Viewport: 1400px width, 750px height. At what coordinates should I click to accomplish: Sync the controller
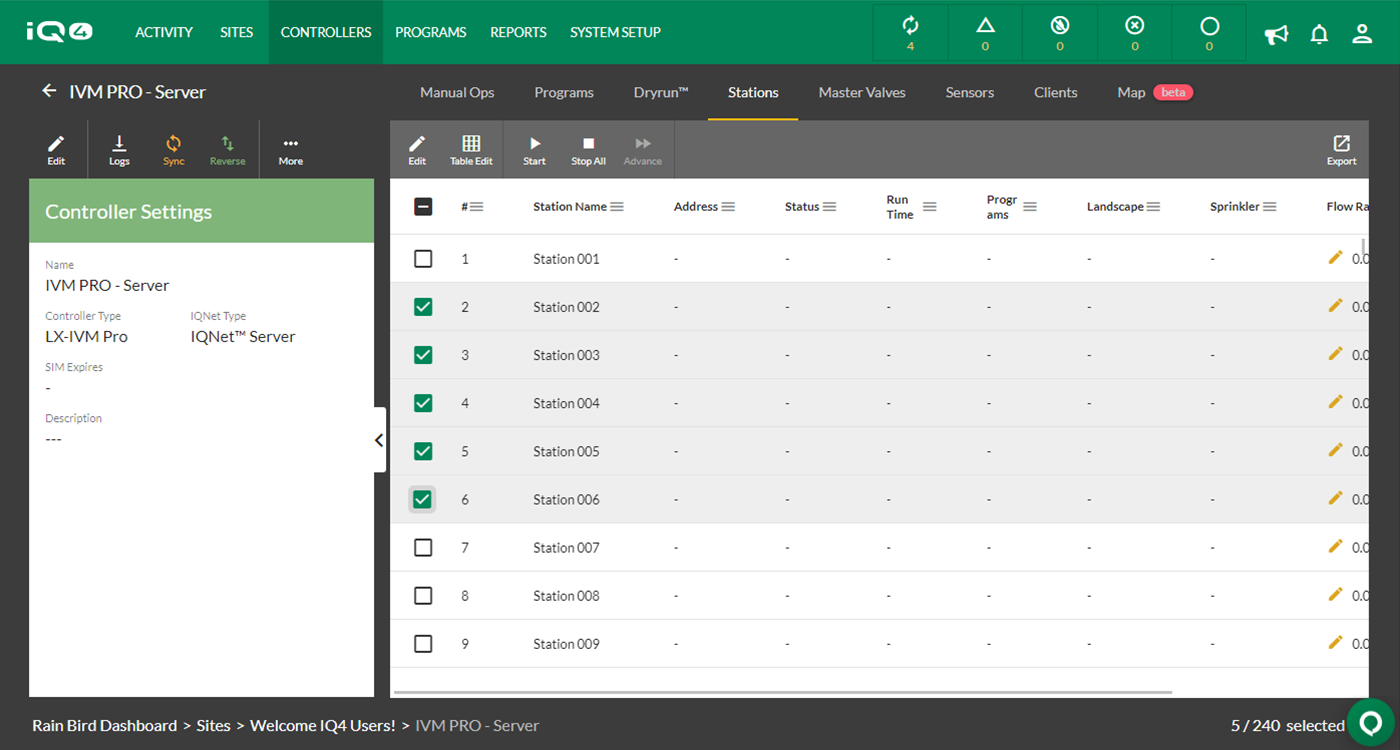[x=173, y=150]
